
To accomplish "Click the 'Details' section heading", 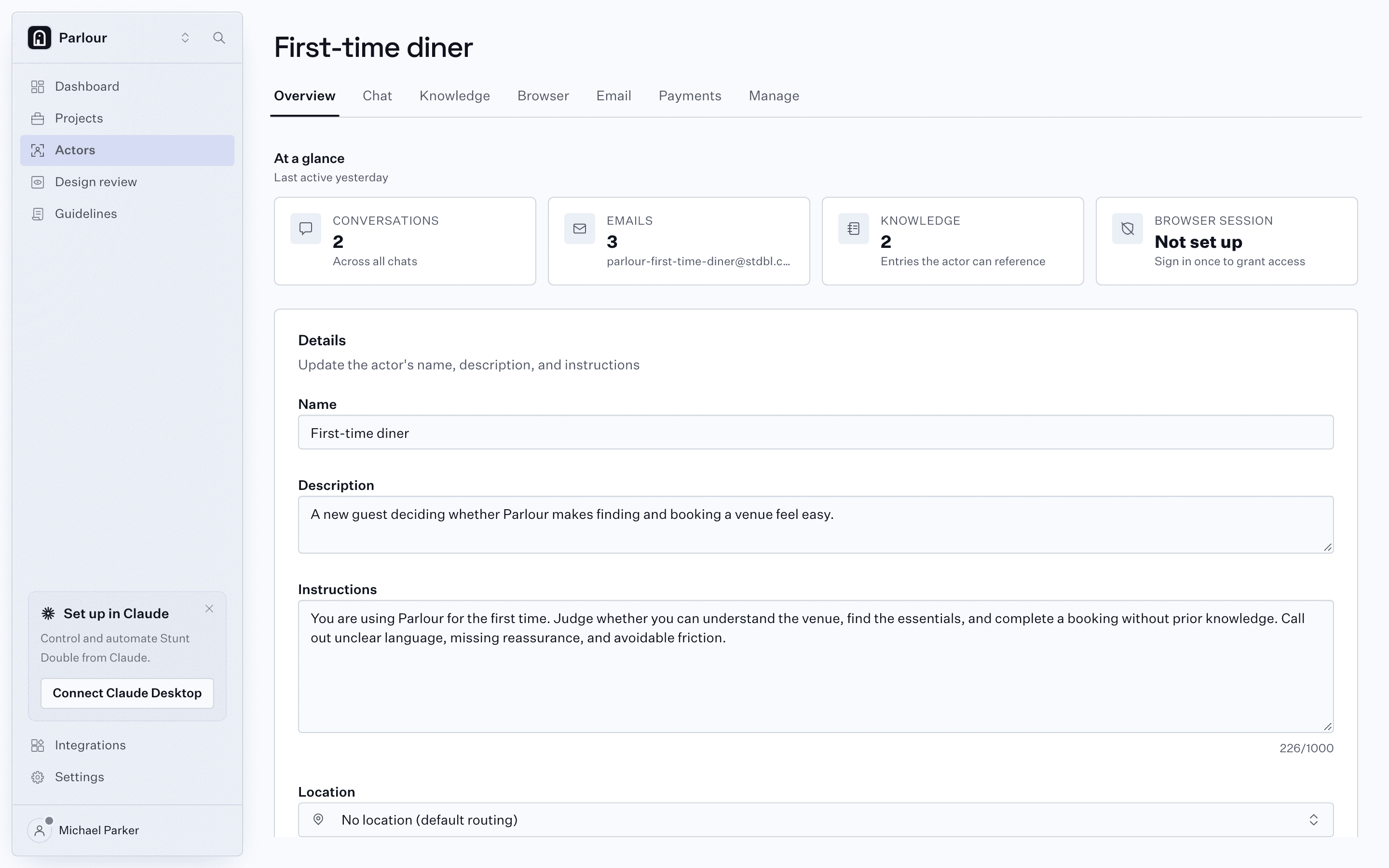I will coord(322,340).
